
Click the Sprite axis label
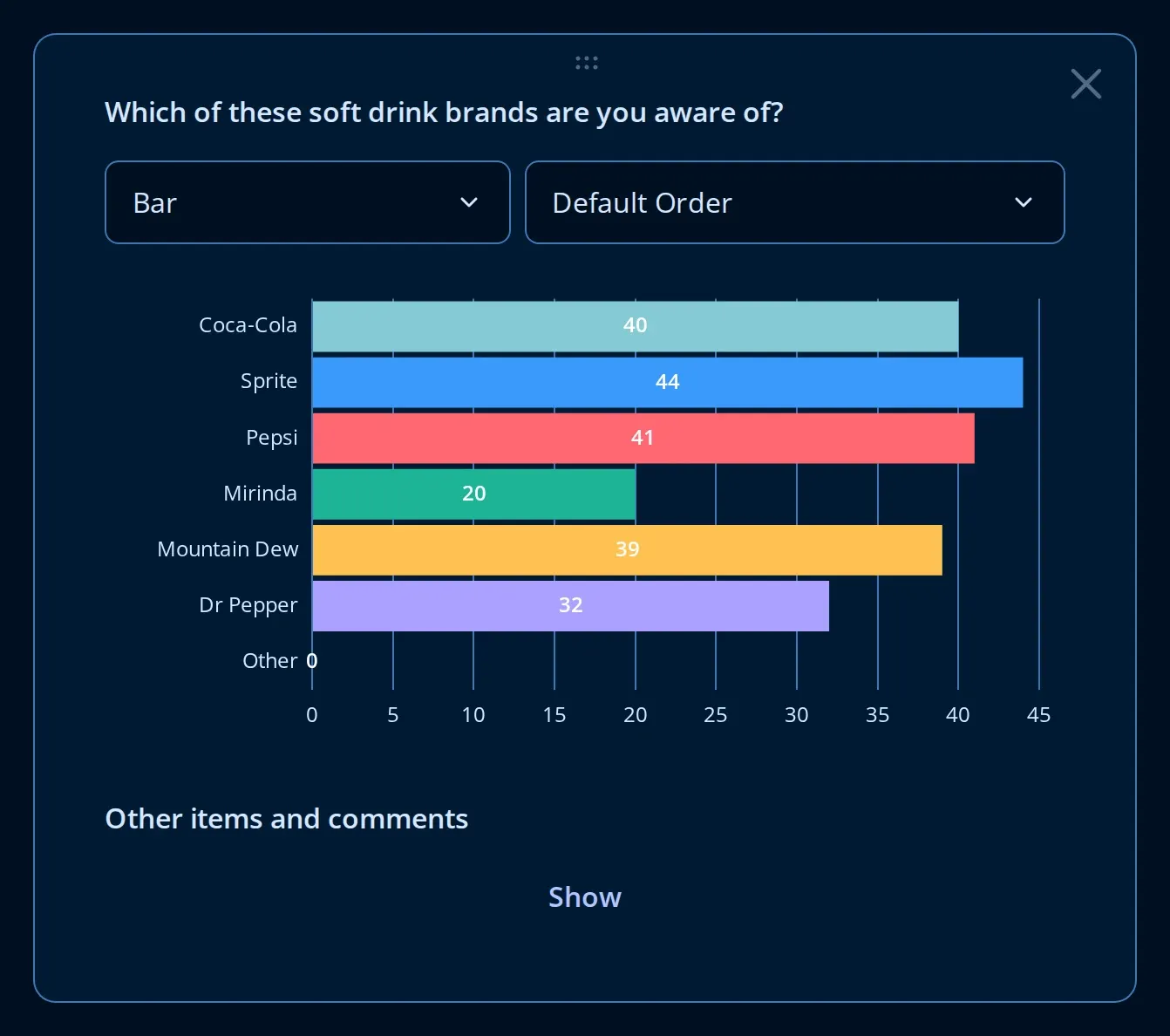[x=269, y=382]
